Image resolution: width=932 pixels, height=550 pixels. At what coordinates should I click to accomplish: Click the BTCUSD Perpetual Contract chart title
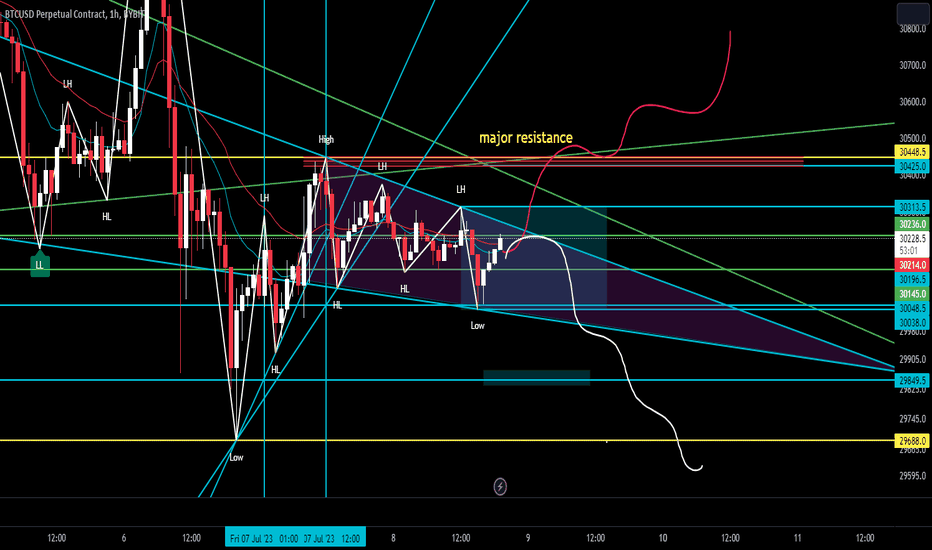pos(73,14)
